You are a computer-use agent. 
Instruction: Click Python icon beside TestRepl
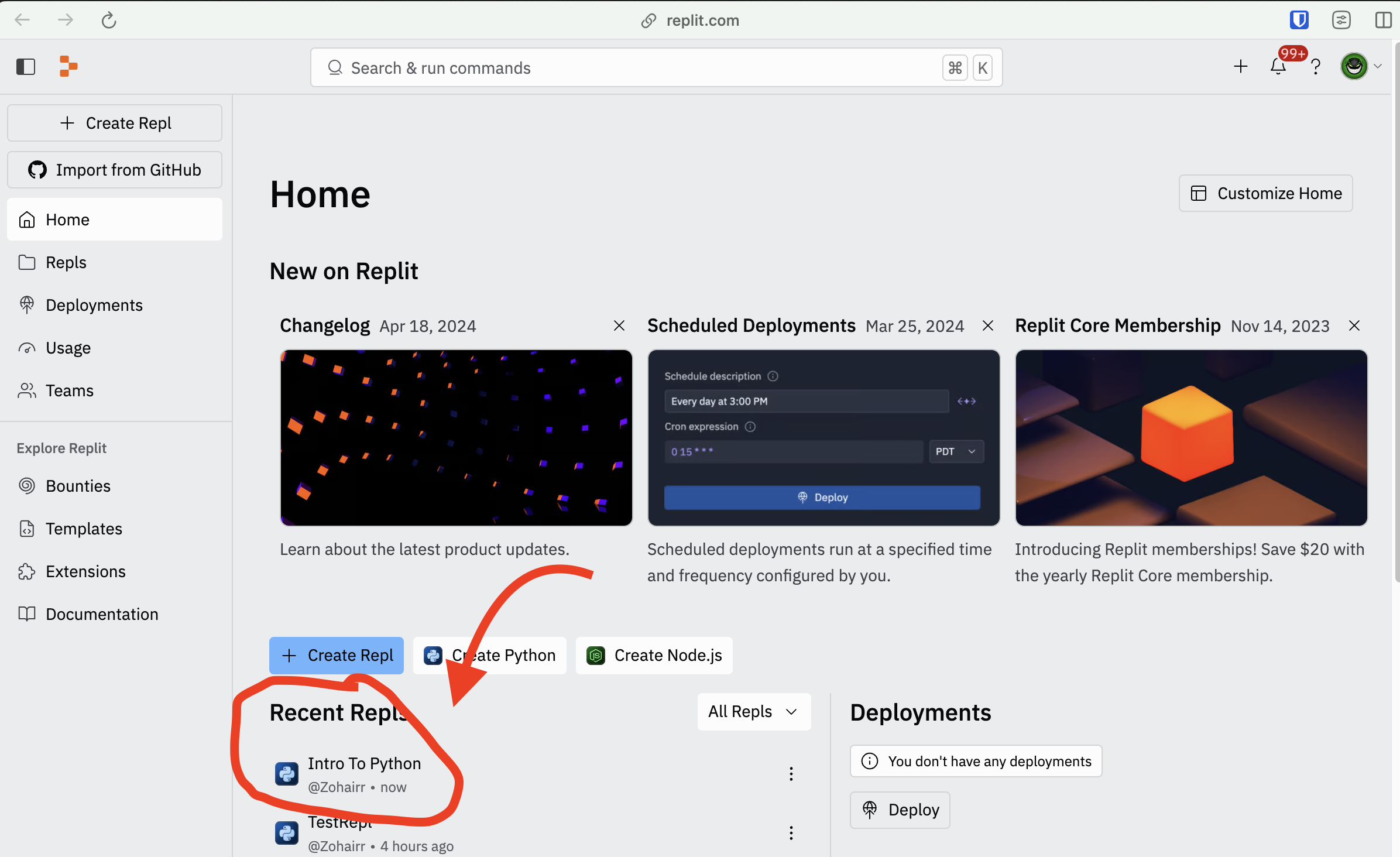[x=287, y=832]
